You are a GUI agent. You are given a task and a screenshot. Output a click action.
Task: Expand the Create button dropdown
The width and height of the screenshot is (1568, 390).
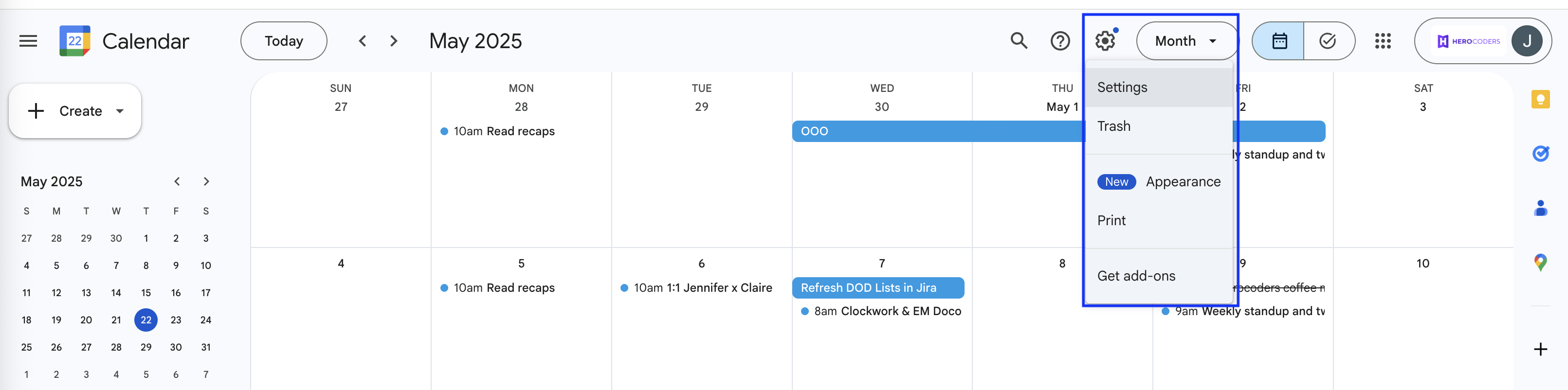coord(120,111)
